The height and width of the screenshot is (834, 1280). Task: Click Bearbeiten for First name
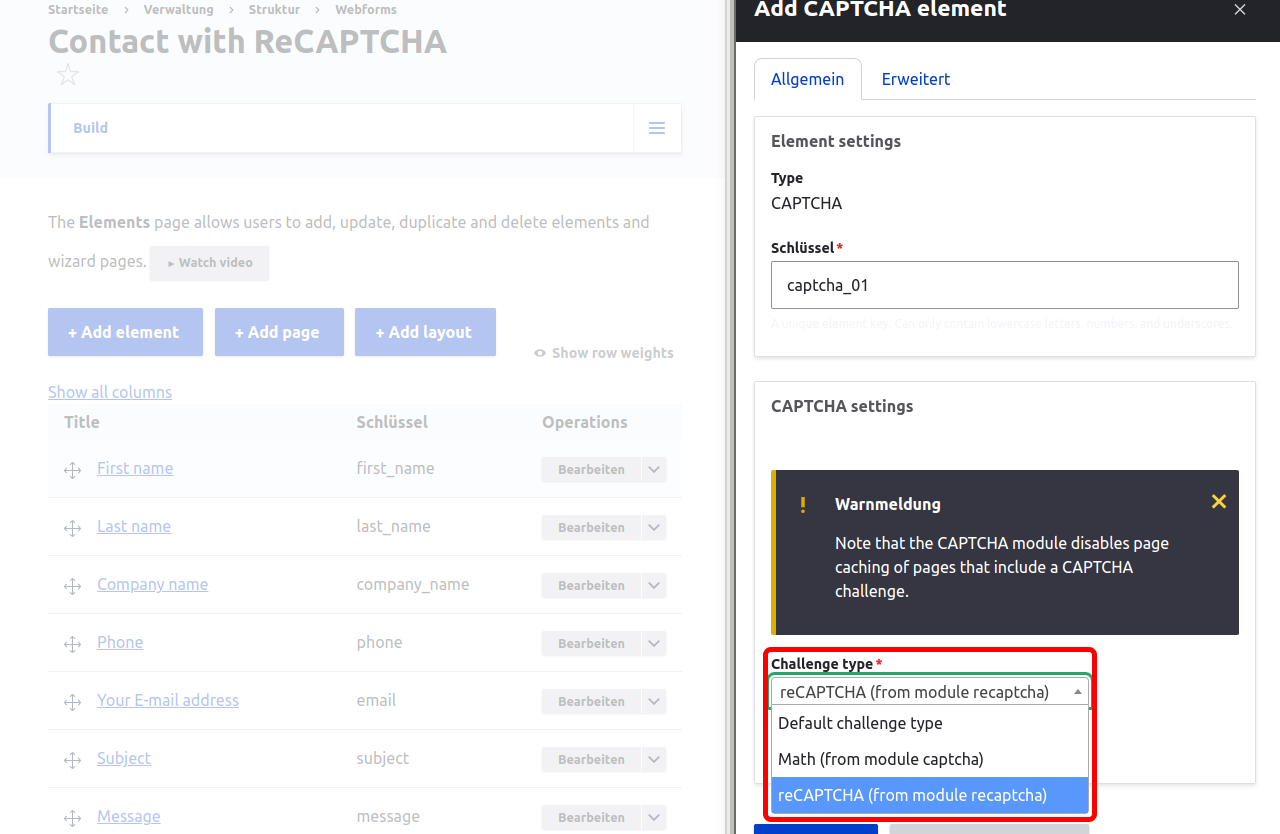[591, 470]
